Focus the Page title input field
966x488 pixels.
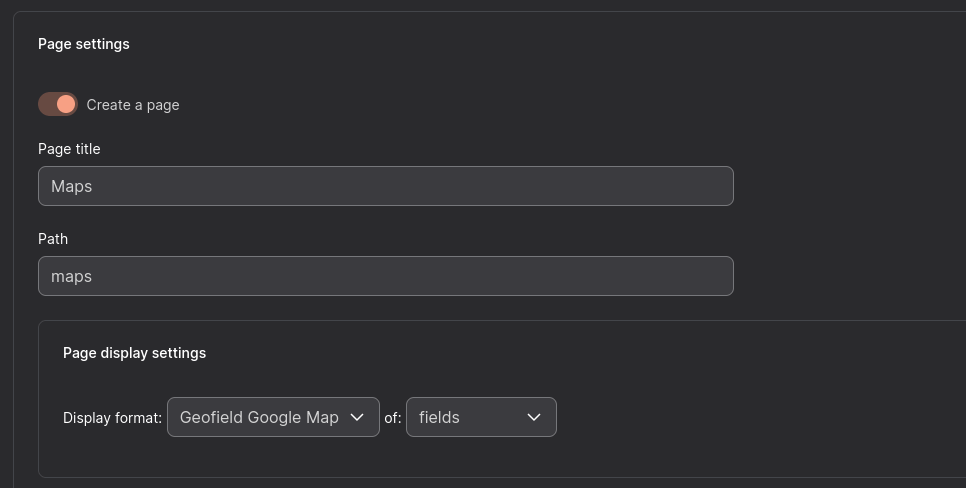click(x=385, y=186)
